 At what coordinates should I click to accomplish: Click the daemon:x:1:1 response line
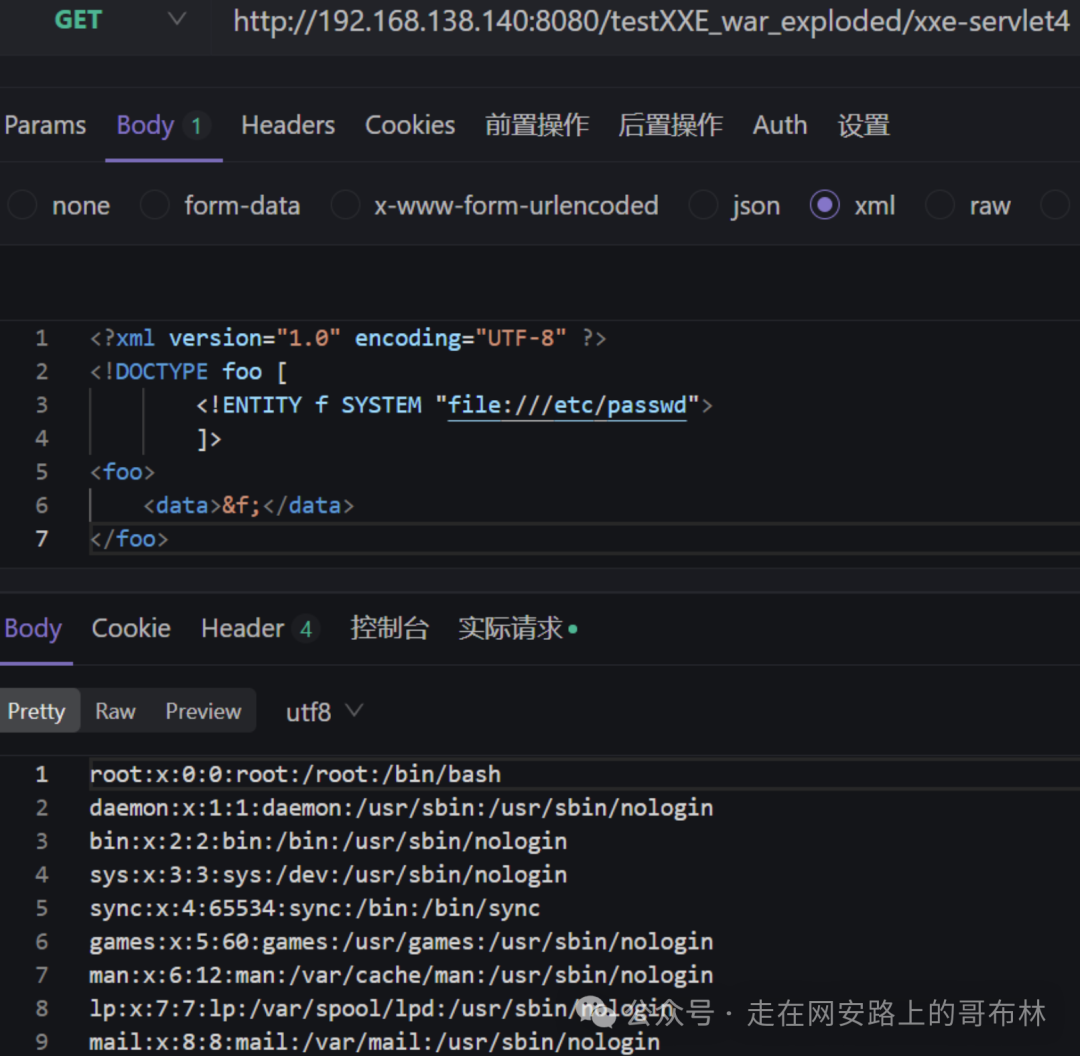401,807
